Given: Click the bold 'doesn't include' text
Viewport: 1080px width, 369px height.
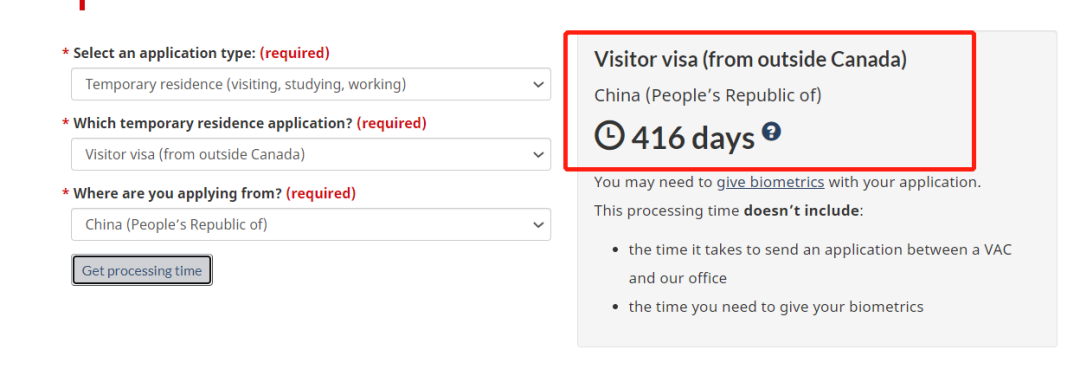Looking at the screenshot, I should [801, 209].
